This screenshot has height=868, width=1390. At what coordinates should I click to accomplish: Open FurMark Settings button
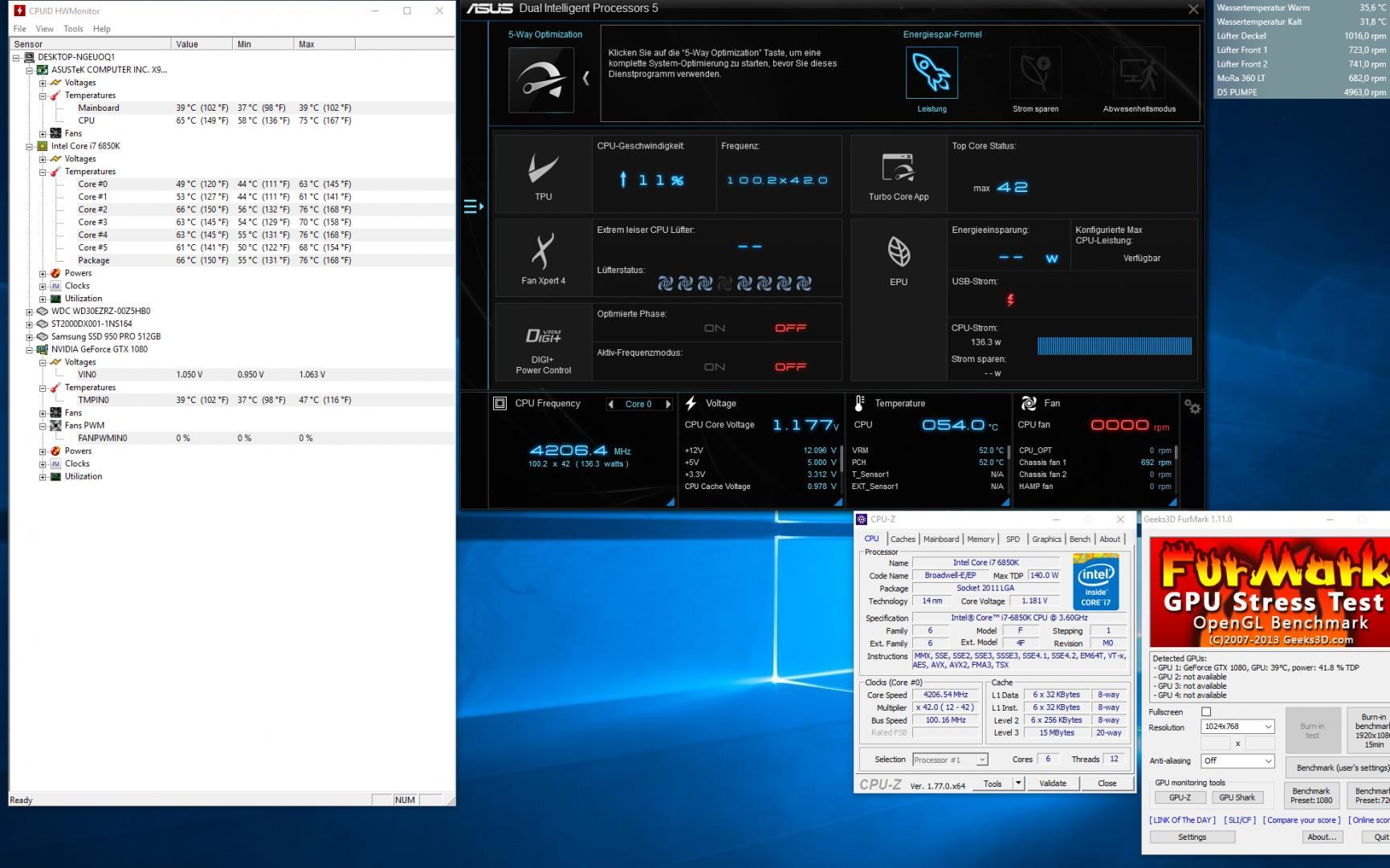1192,837
